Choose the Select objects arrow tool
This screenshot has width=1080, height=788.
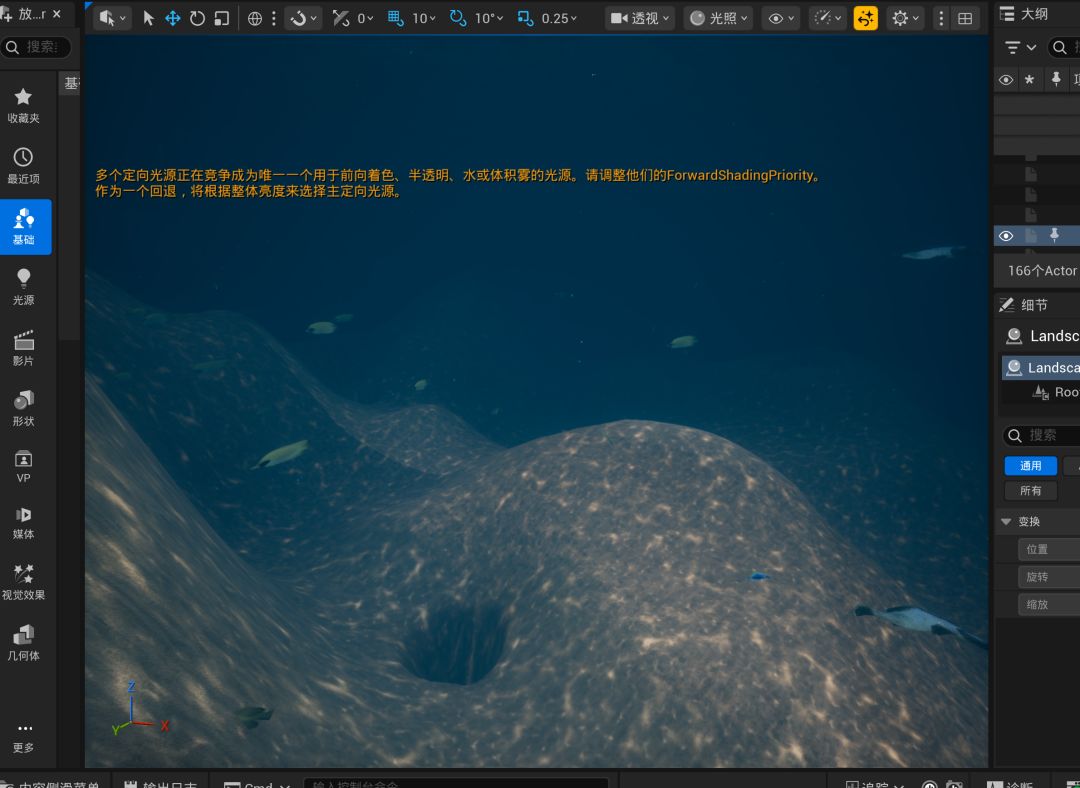coord(148,19)
